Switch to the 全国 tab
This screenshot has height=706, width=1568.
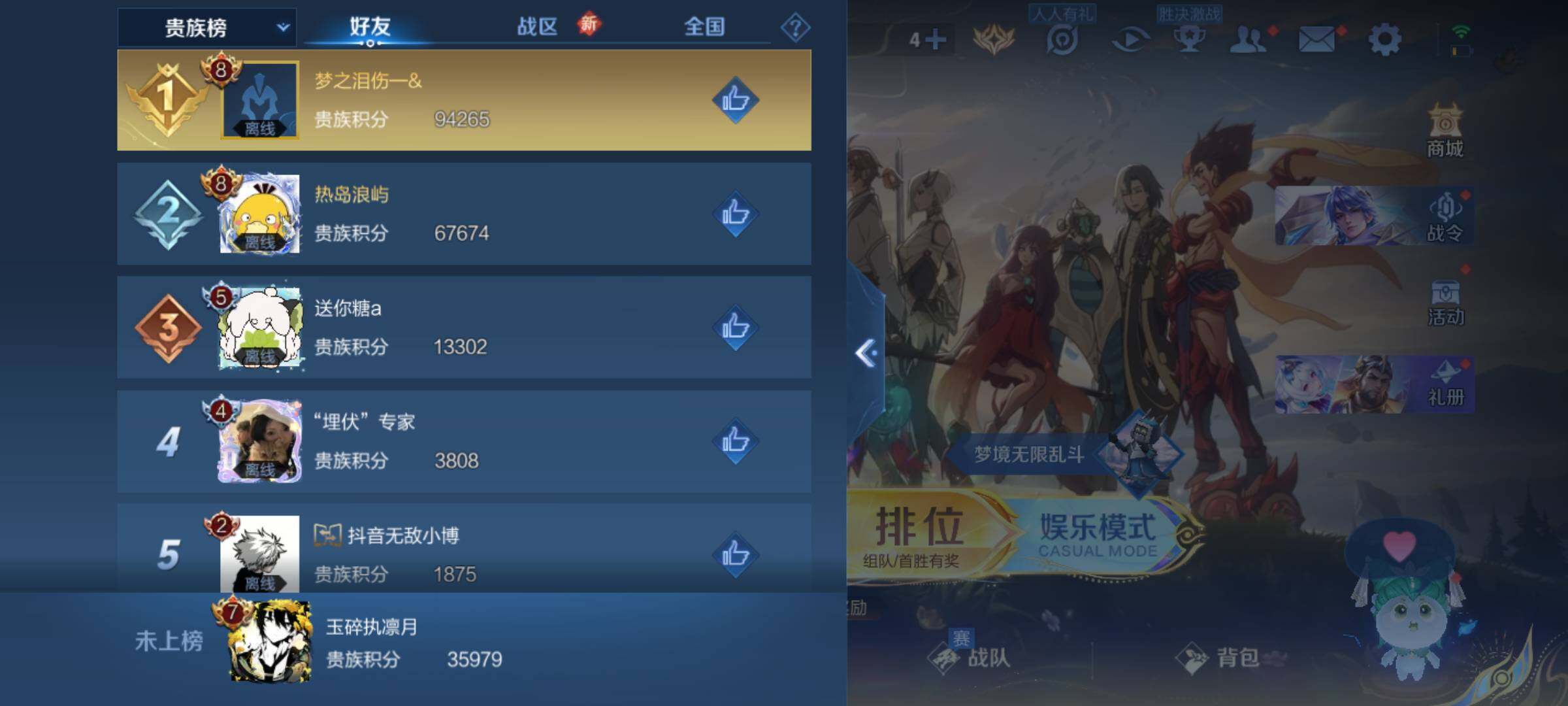click(x=704, y=27)
